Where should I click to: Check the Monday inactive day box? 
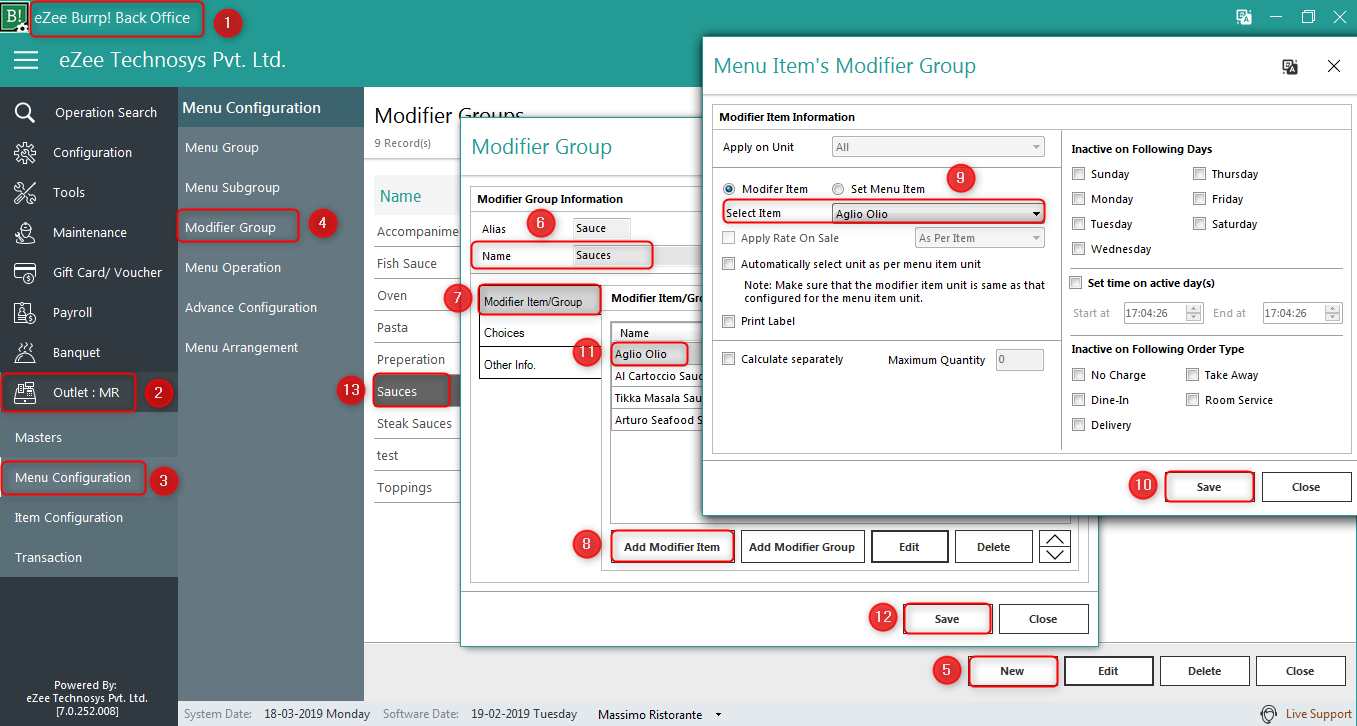[1078, 199]
